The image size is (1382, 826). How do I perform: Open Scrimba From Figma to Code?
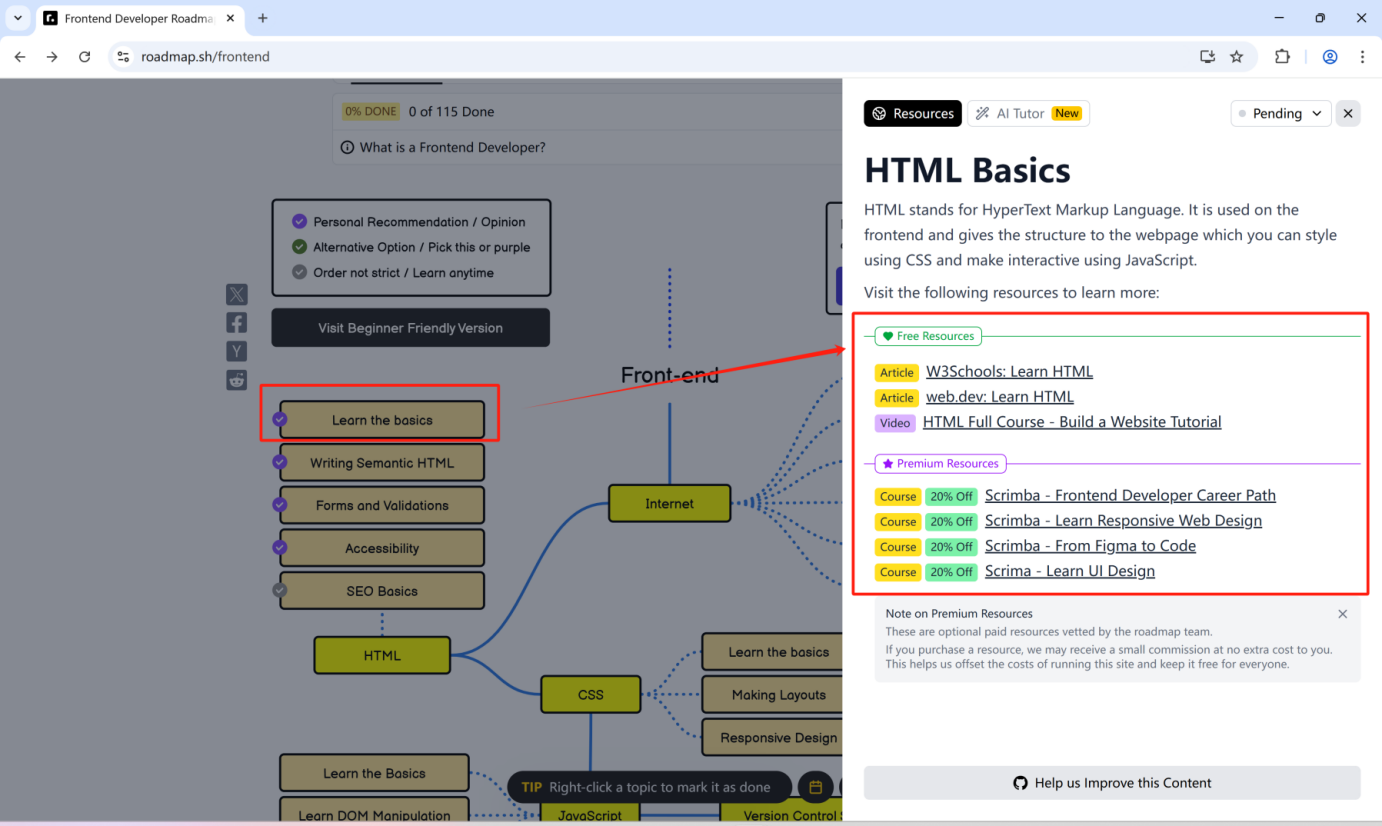(1090, 546)
